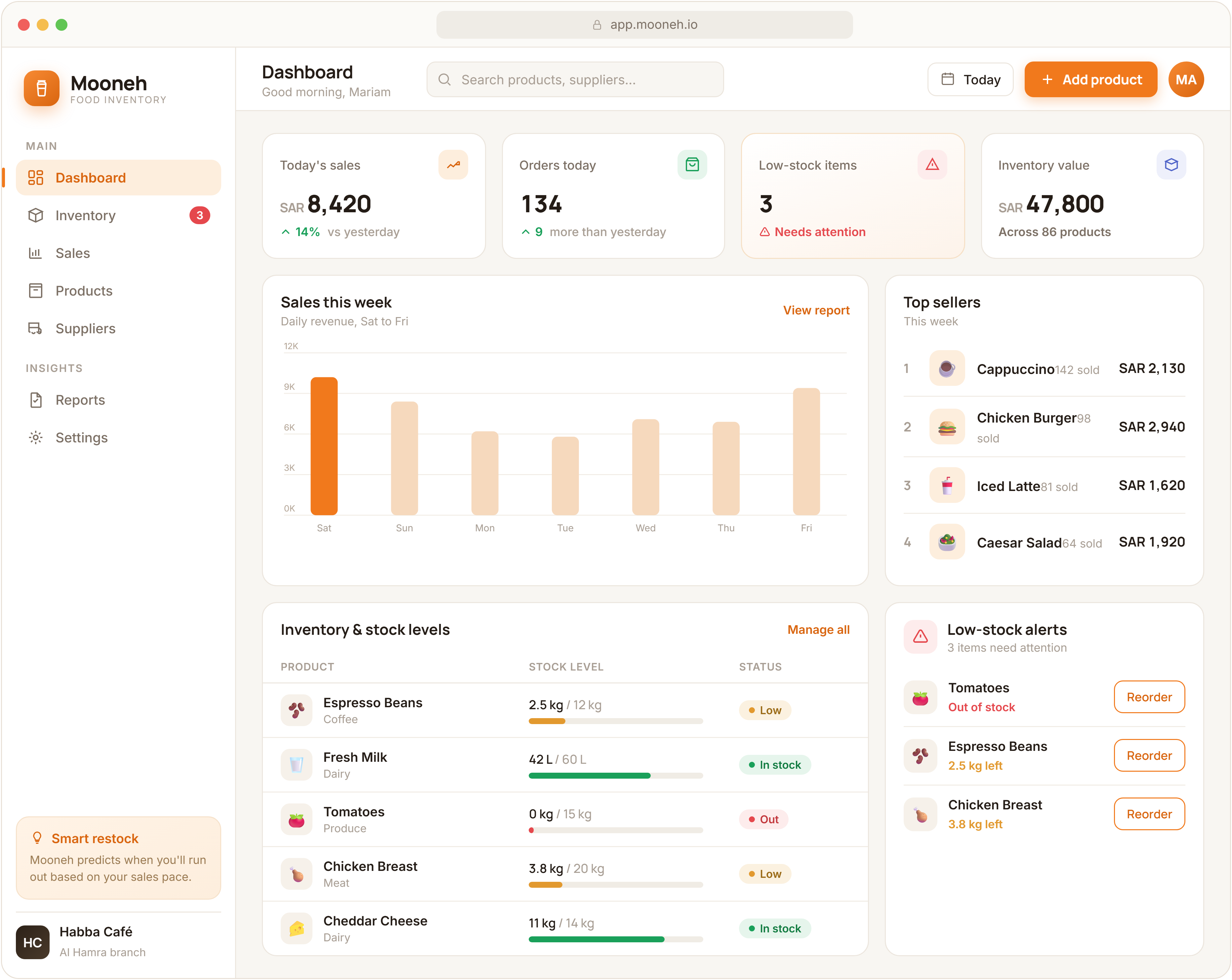The height and width of the screenshot is (980, 1232).
Task: Open Reports from the sidebar
Action: coord(118,400)
